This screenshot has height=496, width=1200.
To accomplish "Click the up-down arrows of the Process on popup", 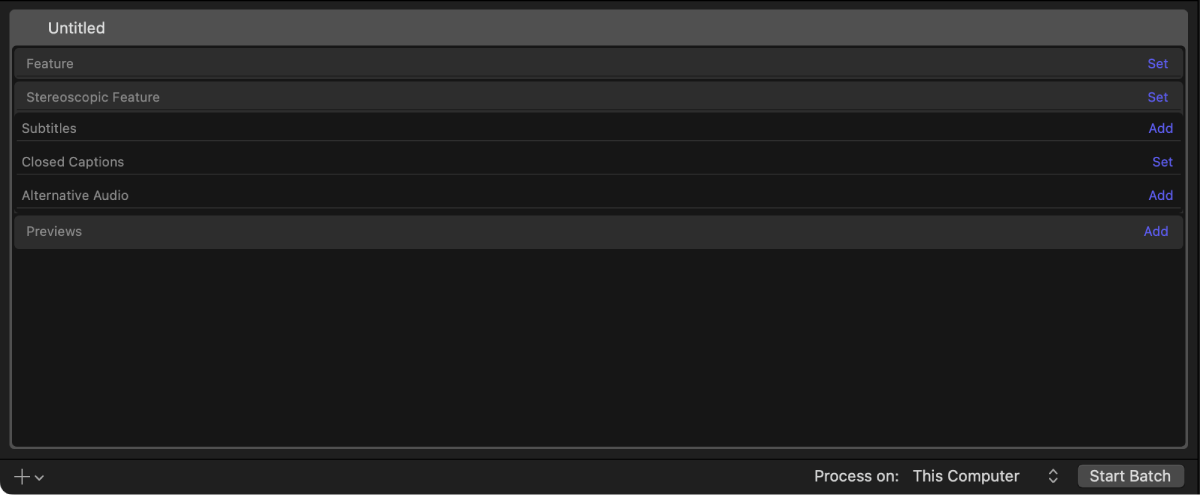I will [1052, 476].
